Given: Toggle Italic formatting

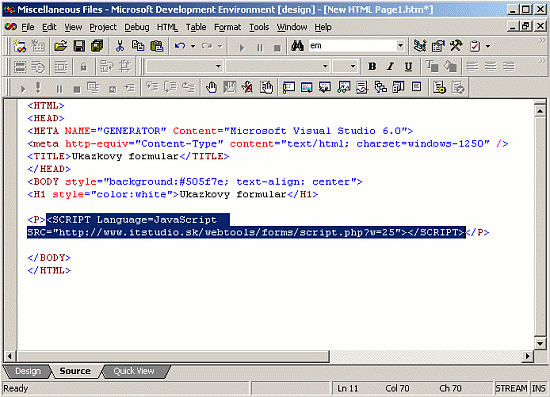Looking at the screenshot, I should pos(390,66).
